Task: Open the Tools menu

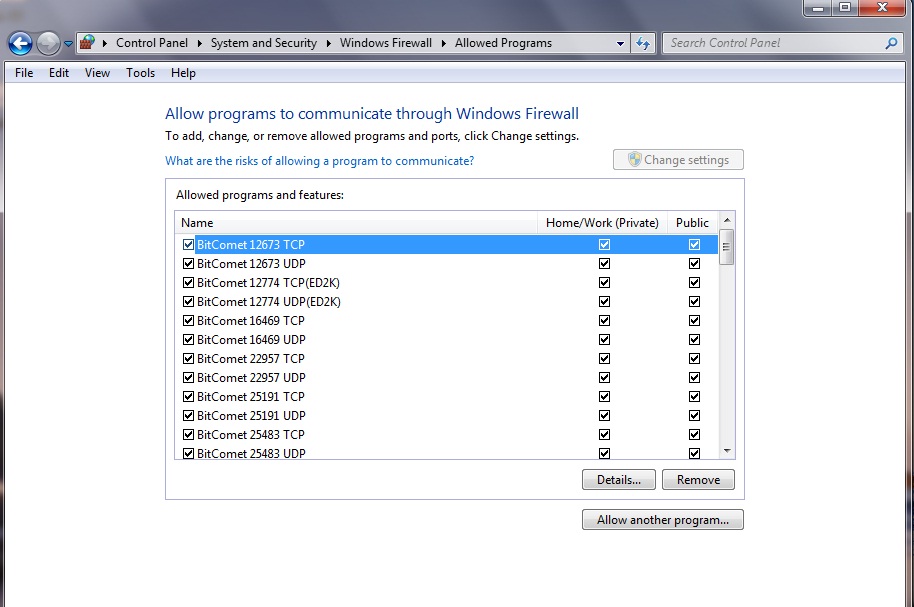Action: [140, 73]
